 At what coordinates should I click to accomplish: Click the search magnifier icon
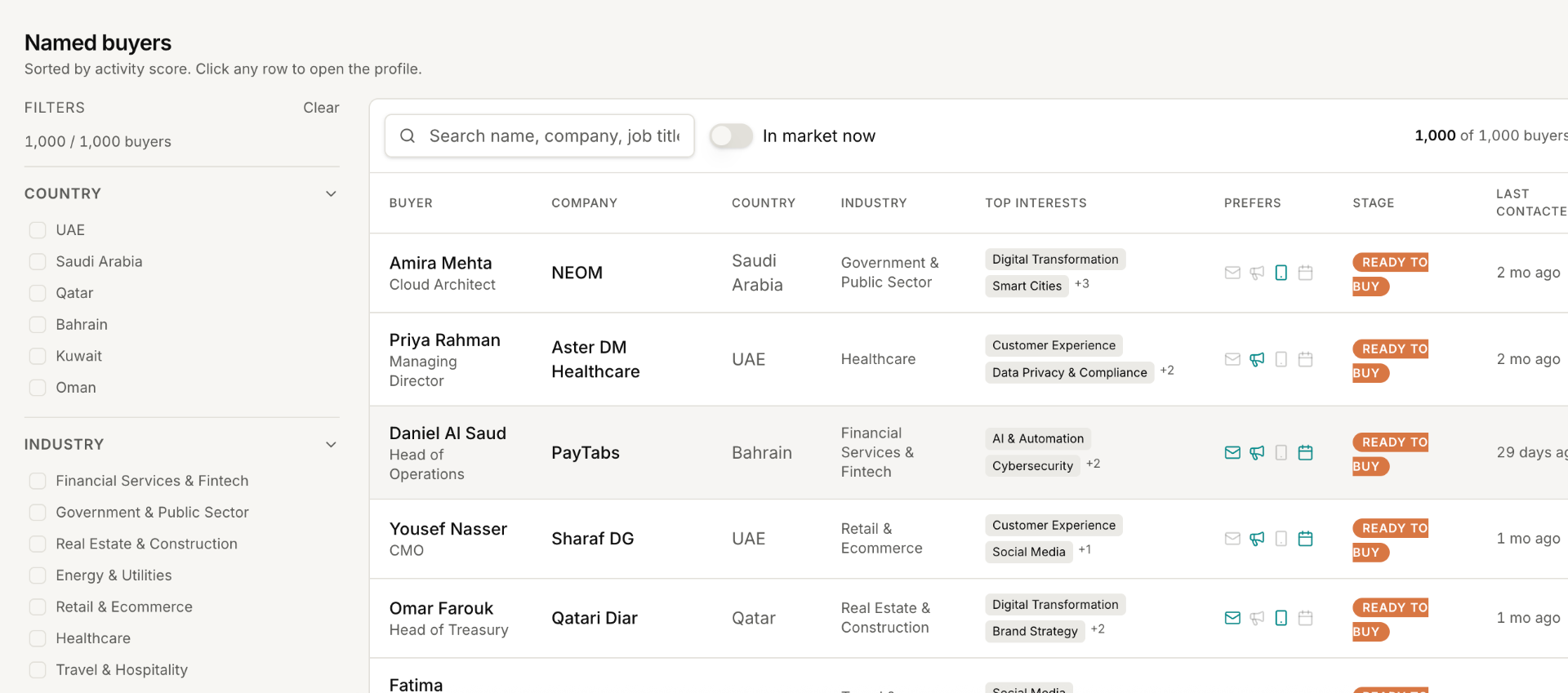[x=408, y=135]
